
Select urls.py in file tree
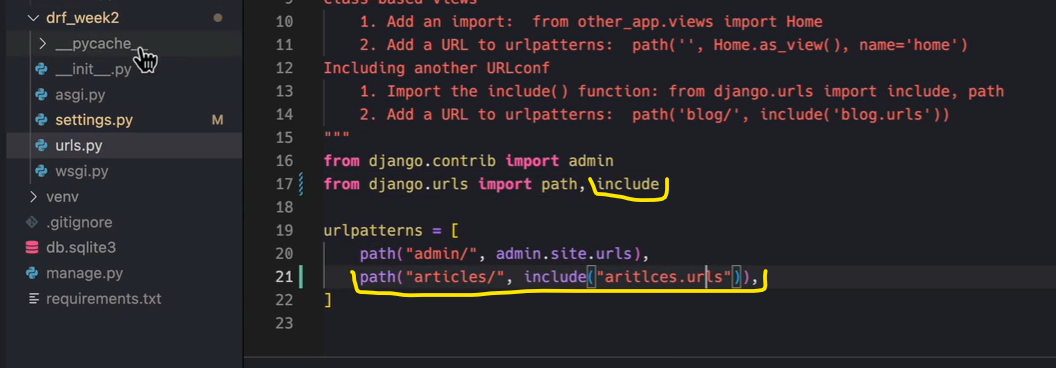[79, 146]
